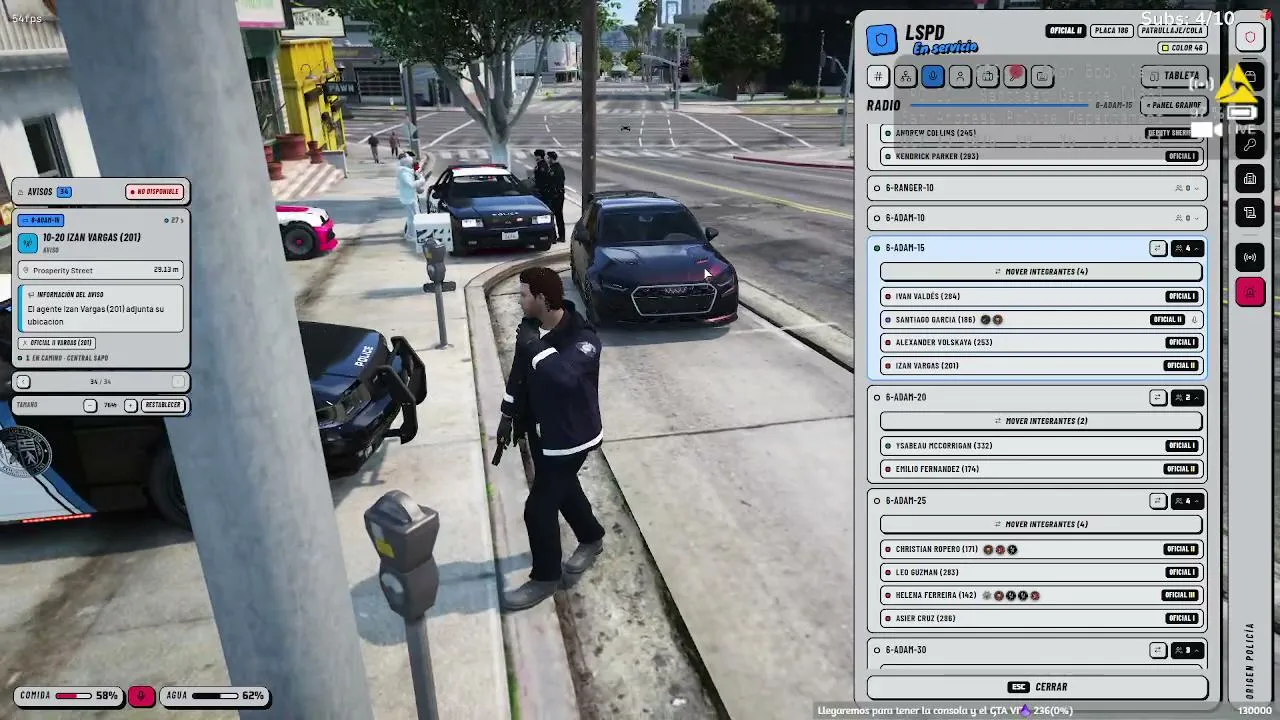Viewport: 1280px width, 720px height.
Task: Click swap icon on 6-ADAM-25 unit
Action: click(x=1158, y=501)
